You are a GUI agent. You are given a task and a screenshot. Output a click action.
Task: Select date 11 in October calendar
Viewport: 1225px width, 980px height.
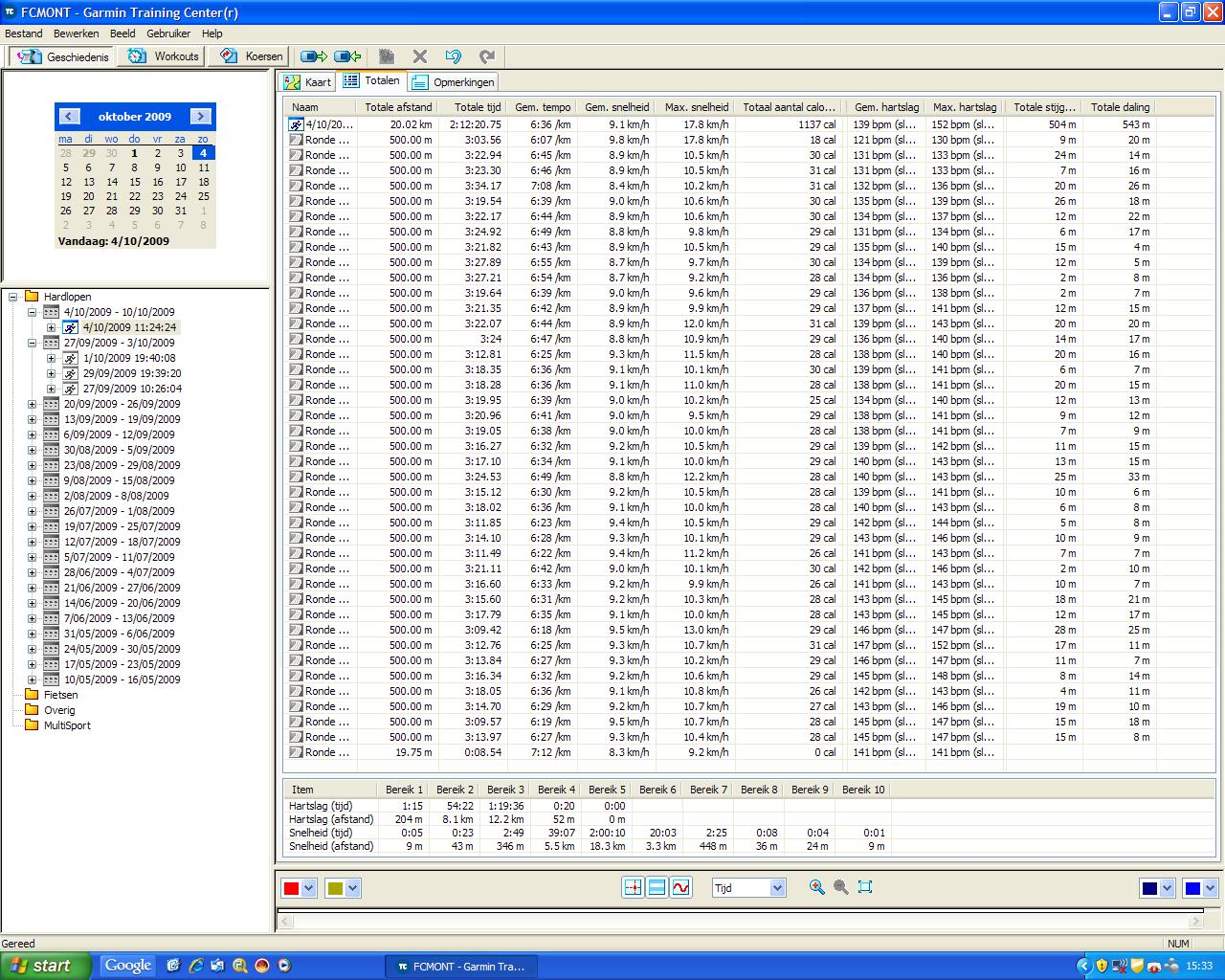[203, 167]
